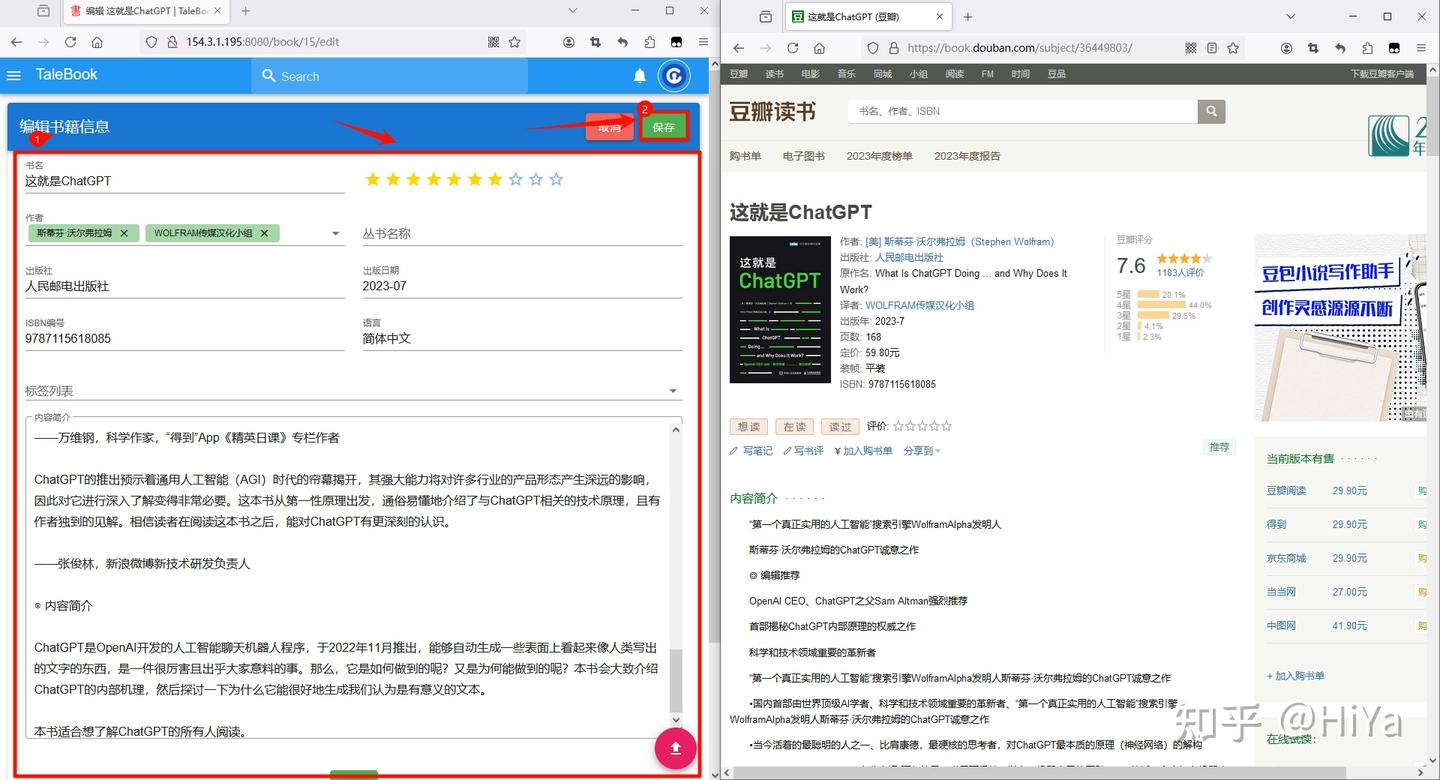
Task: Click the home icon in the TaleBook window
Action: (97, 42)
